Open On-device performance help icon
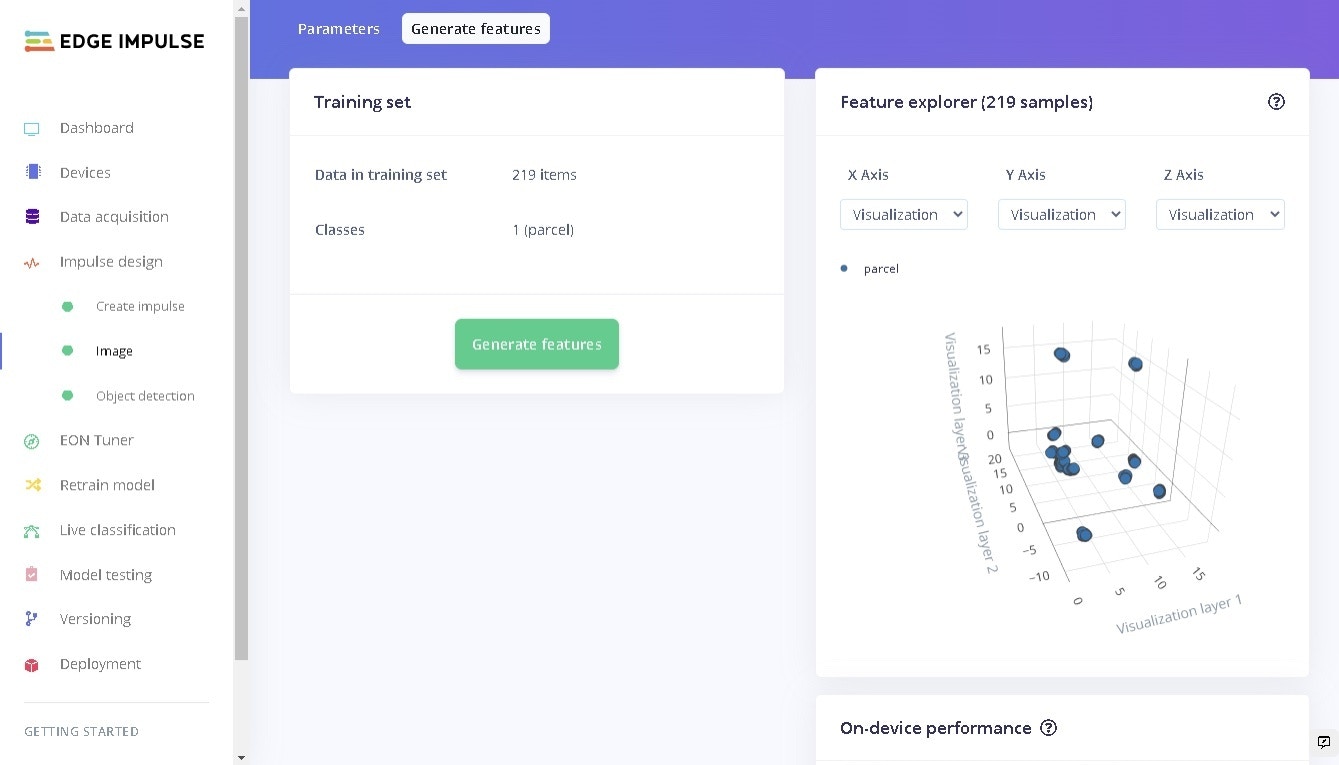Image resolution: width=1339 pixels, height=765 pixels. 1048,728
